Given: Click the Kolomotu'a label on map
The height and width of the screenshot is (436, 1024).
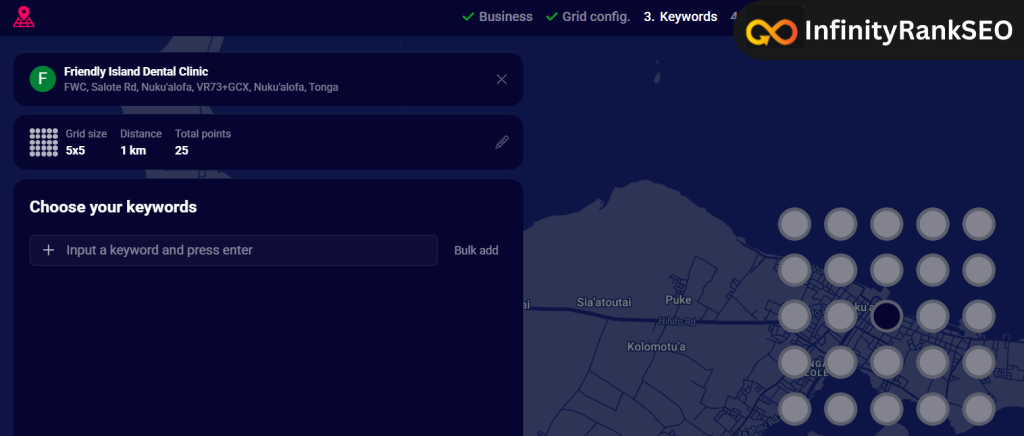Looking at the screenshot, I should tap(655, 347).
